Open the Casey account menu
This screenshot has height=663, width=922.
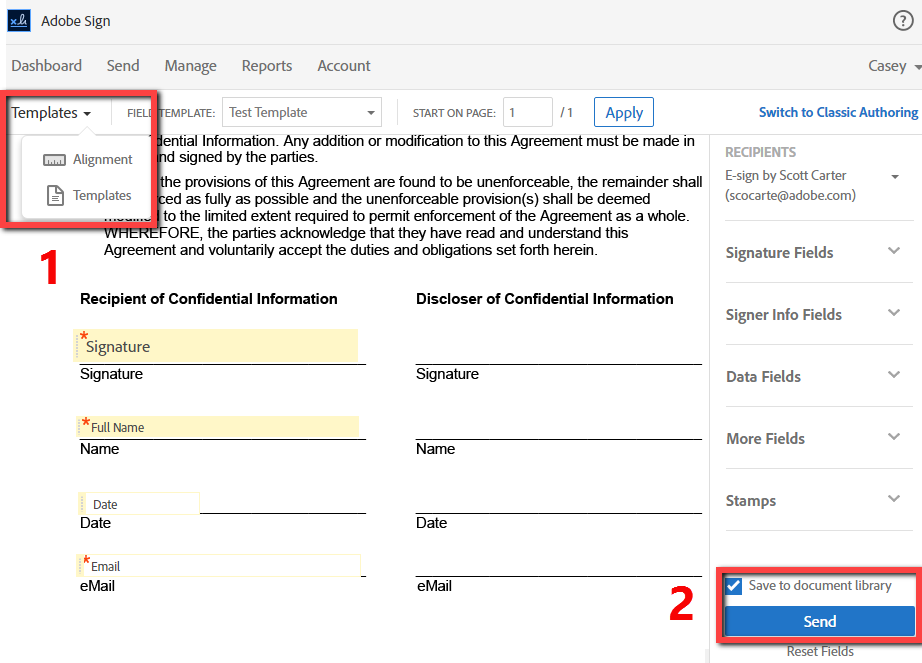[x=893, y=66]
